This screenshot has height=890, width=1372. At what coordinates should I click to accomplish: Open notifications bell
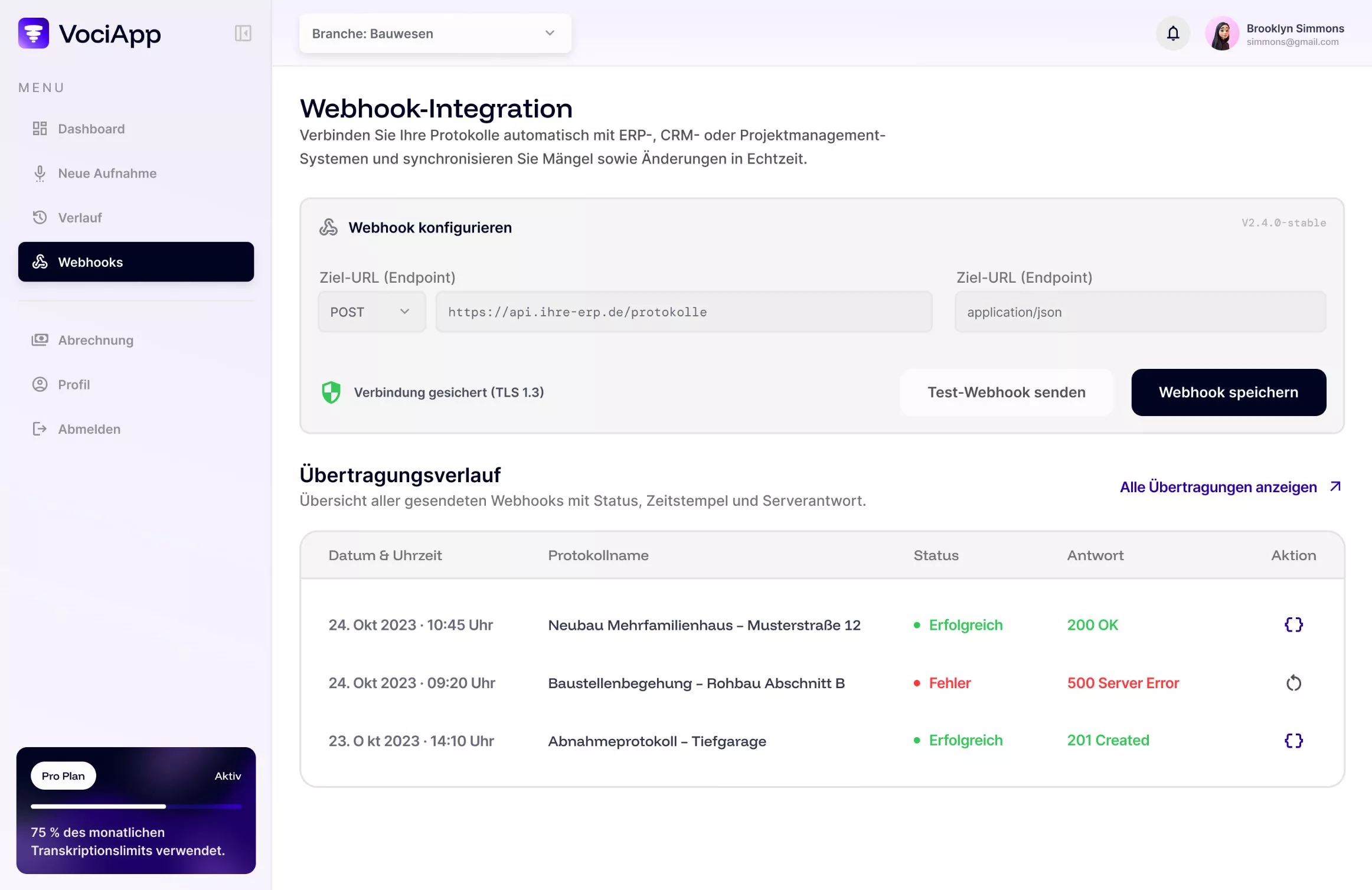click(1172, 34)
